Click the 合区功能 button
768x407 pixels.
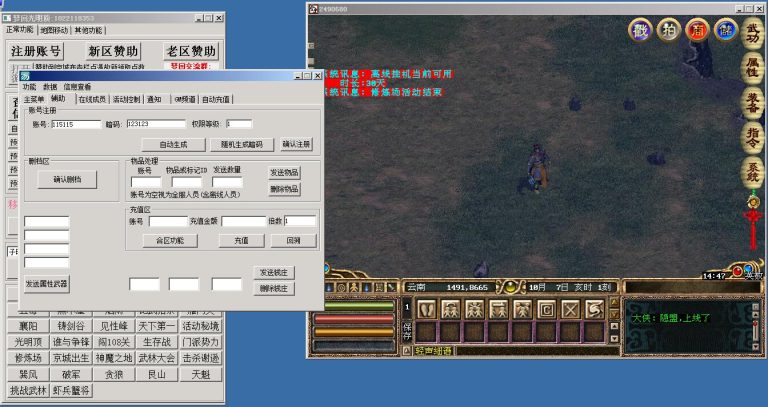click(170, 241)
